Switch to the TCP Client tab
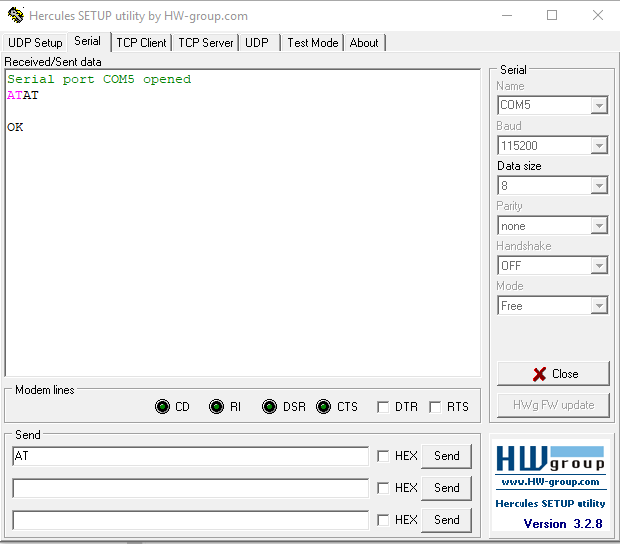 coord(141,43)
